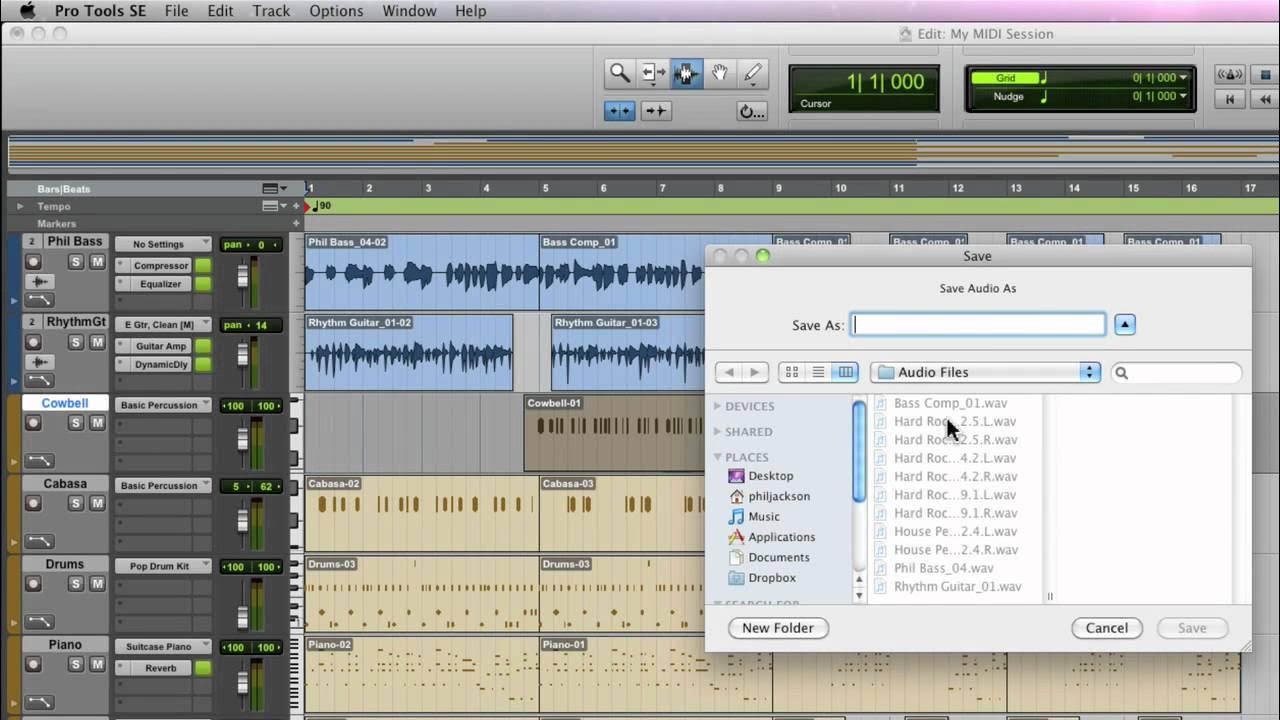The width and height of the screenshot is (1280, 720).
Task: Open E Gtr, Clean preset dropdown
Action: [163, 324]
